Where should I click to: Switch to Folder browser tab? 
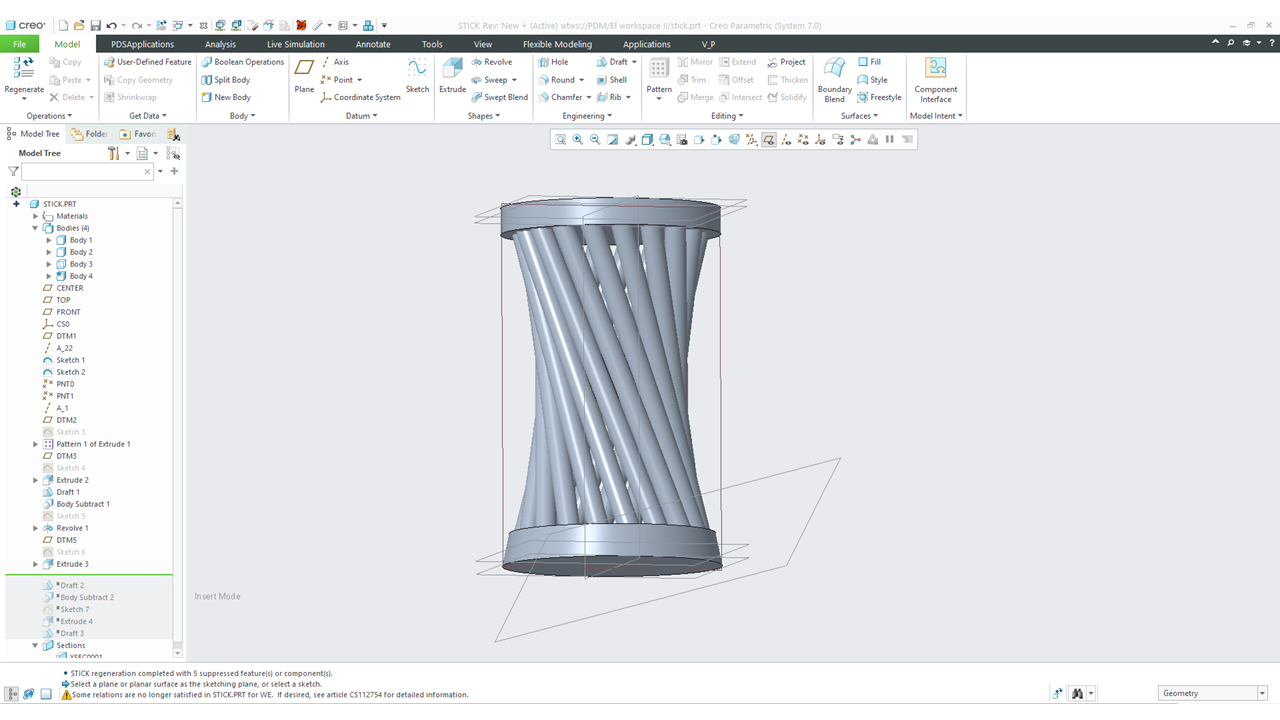click(x=89, y=134)
